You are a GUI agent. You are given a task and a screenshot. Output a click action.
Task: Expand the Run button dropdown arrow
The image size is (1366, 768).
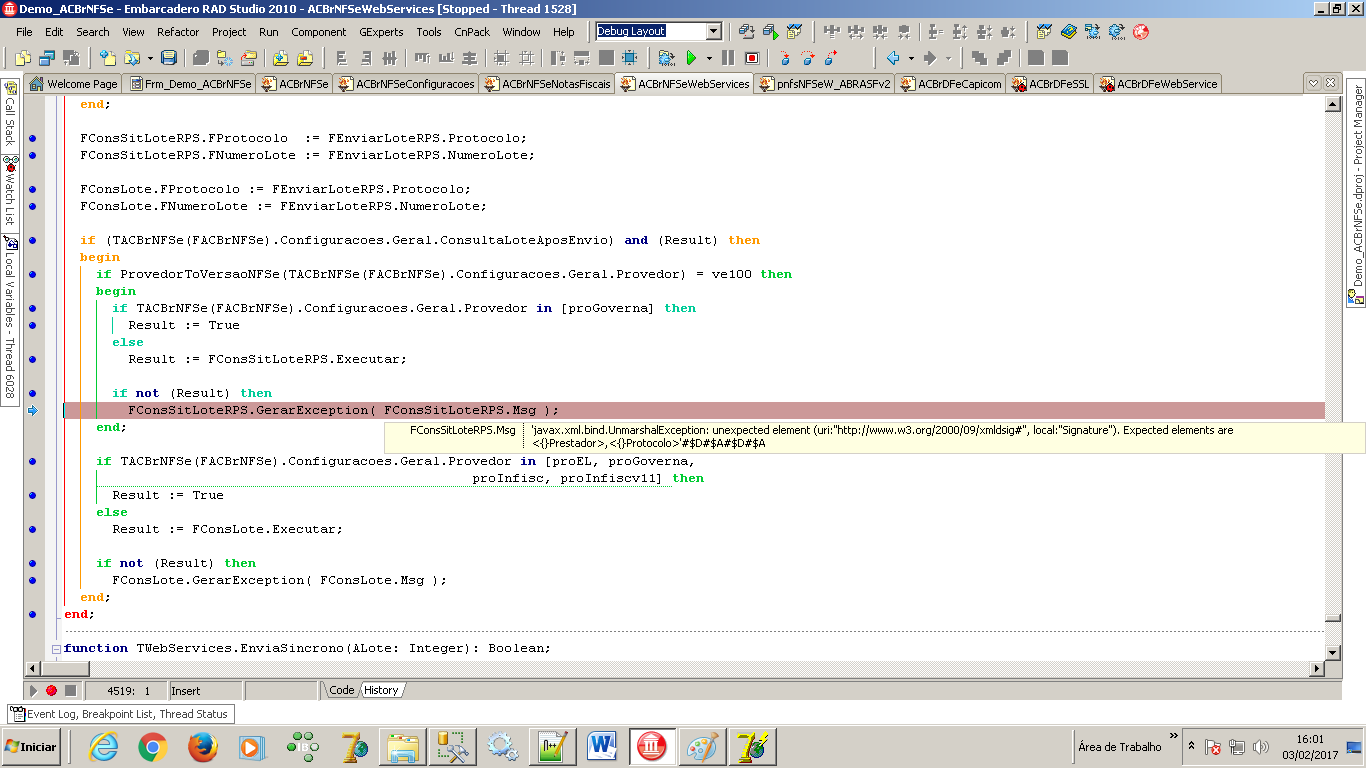tap(709, 58)
